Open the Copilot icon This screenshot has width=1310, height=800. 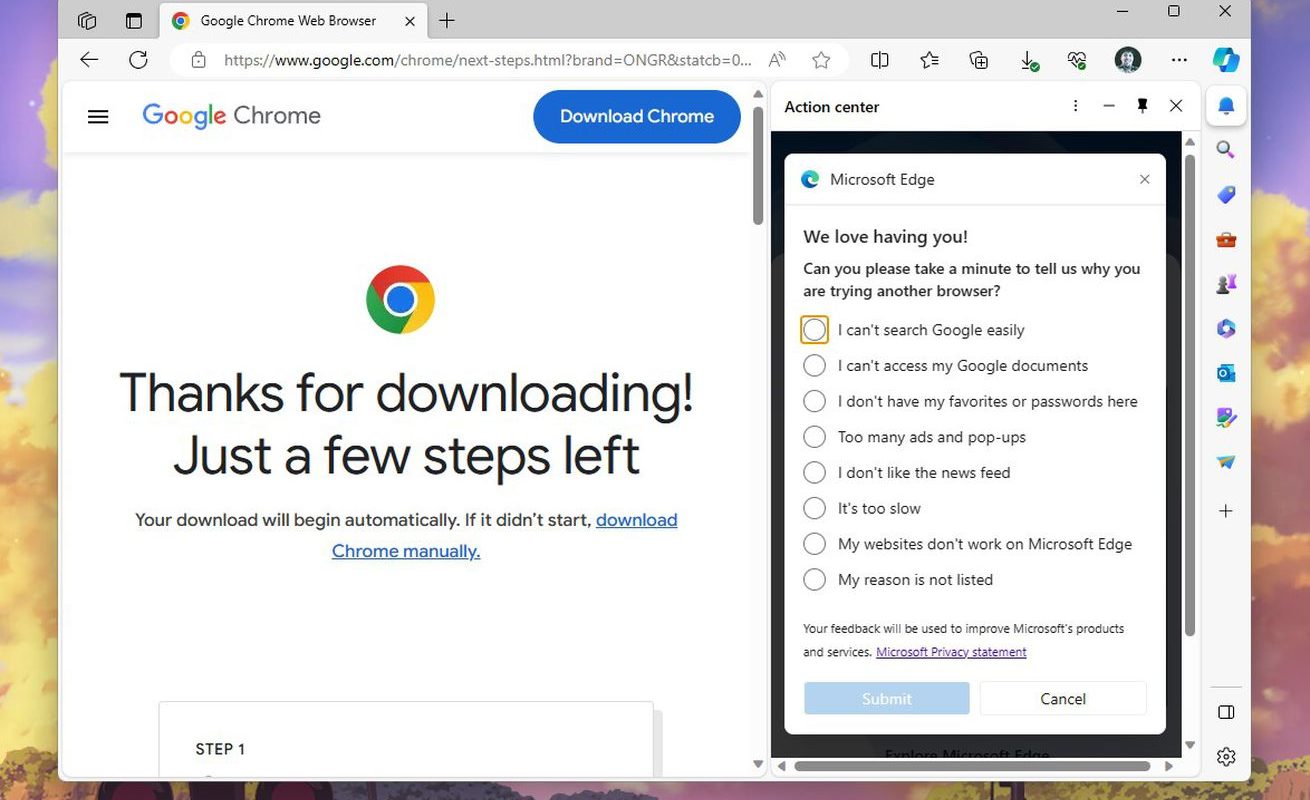pyautogui.click(x=1226, y=60)
